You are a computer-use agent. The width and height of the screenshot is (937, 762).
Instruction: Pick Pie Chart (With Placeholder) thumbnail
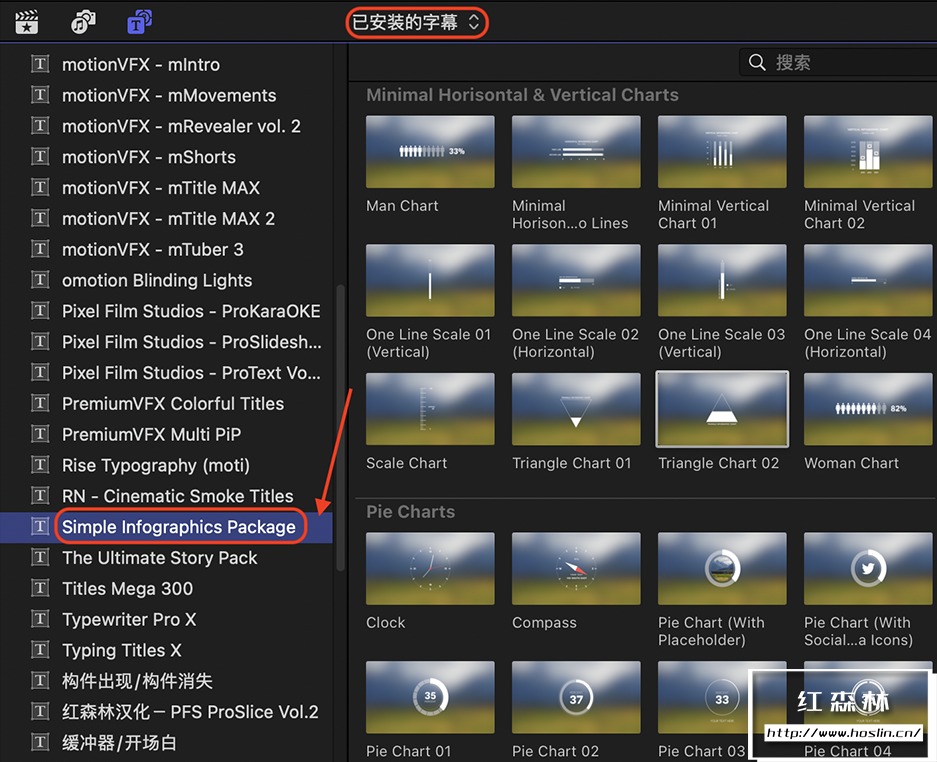(x=722, y=568)
